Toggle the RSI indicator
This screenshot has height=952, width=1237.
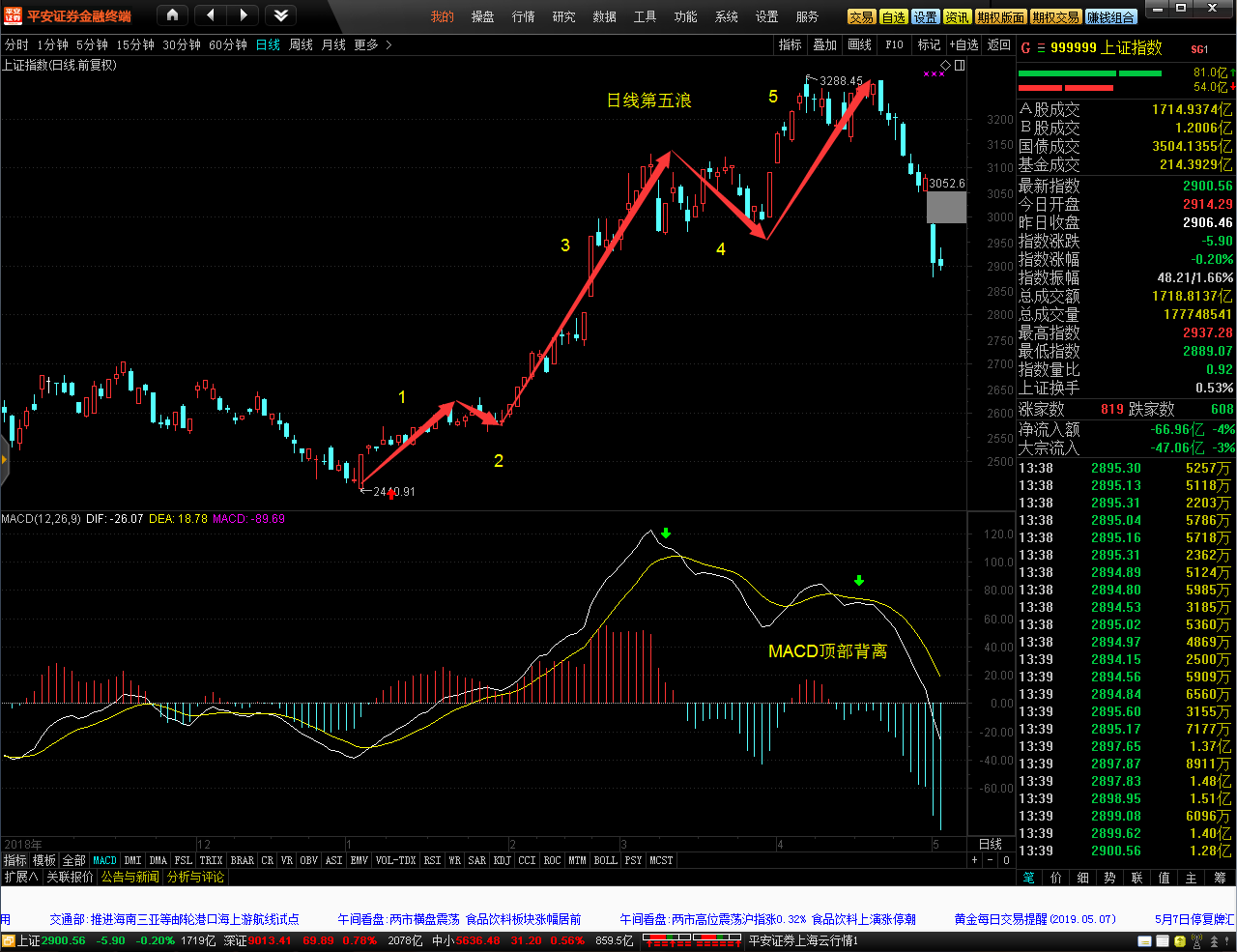point(432,860)
